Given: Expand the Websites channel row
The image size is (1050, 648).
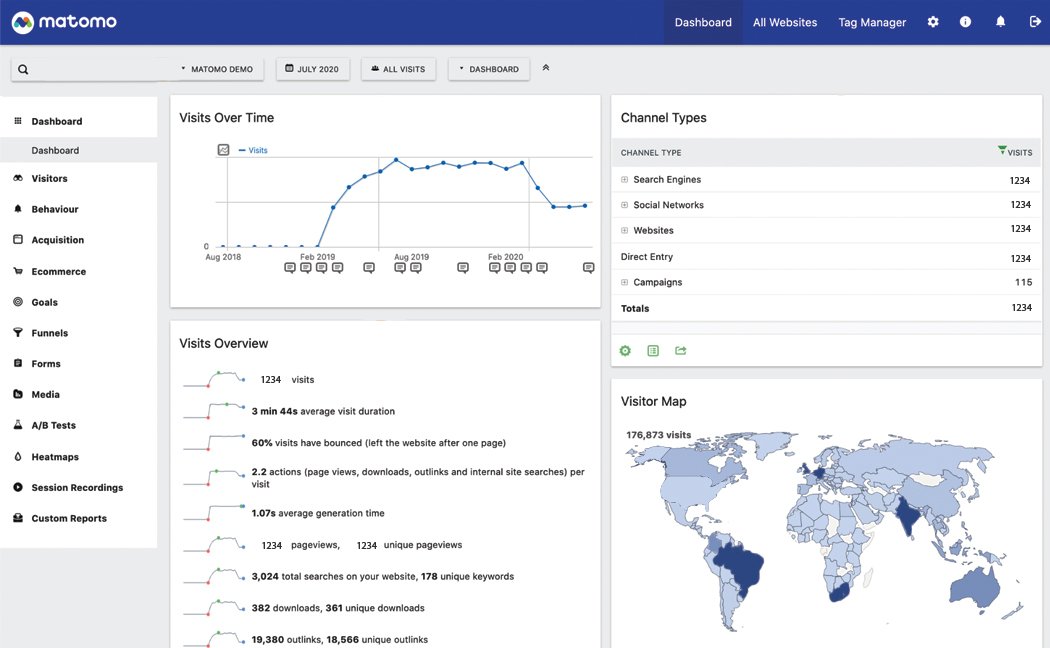Looking at the screenshot, I should click(x=624, y=230).
